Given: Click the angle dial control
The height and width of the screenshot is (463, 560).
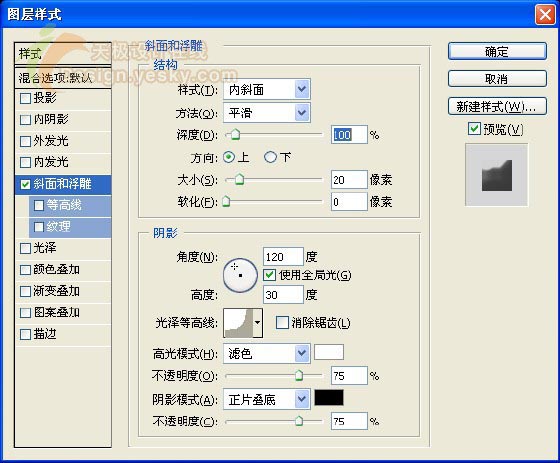Looking at the screenshot, I should tap(240, 275).
